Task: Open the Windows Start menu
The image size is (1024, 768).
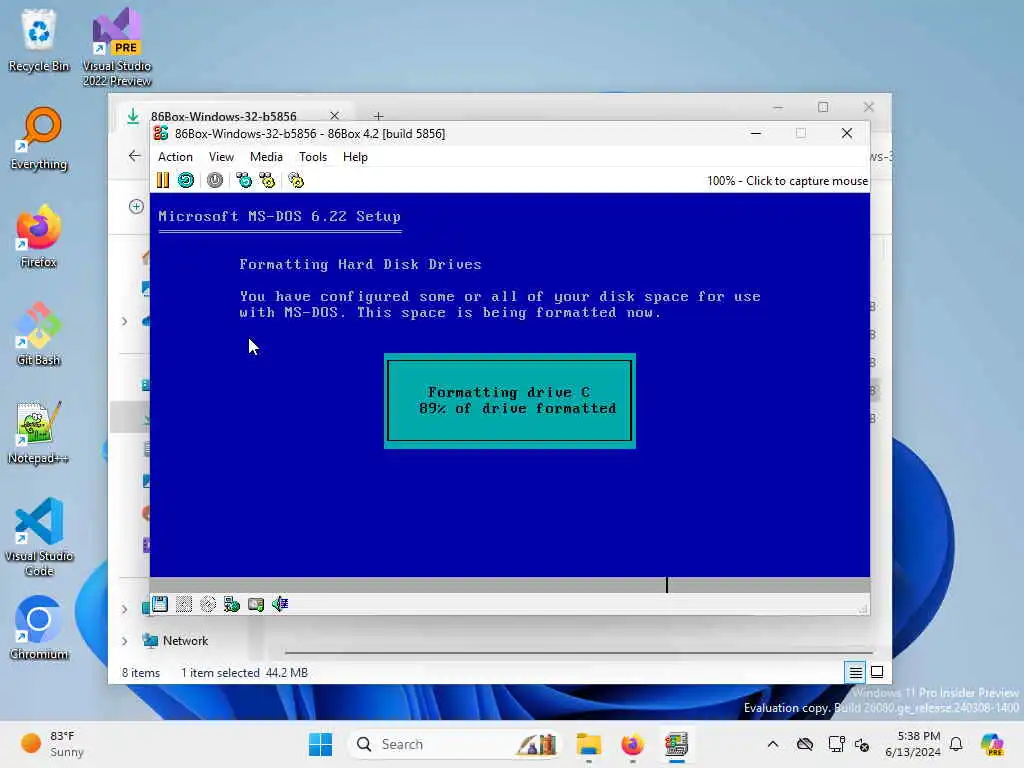Action: 320,744
